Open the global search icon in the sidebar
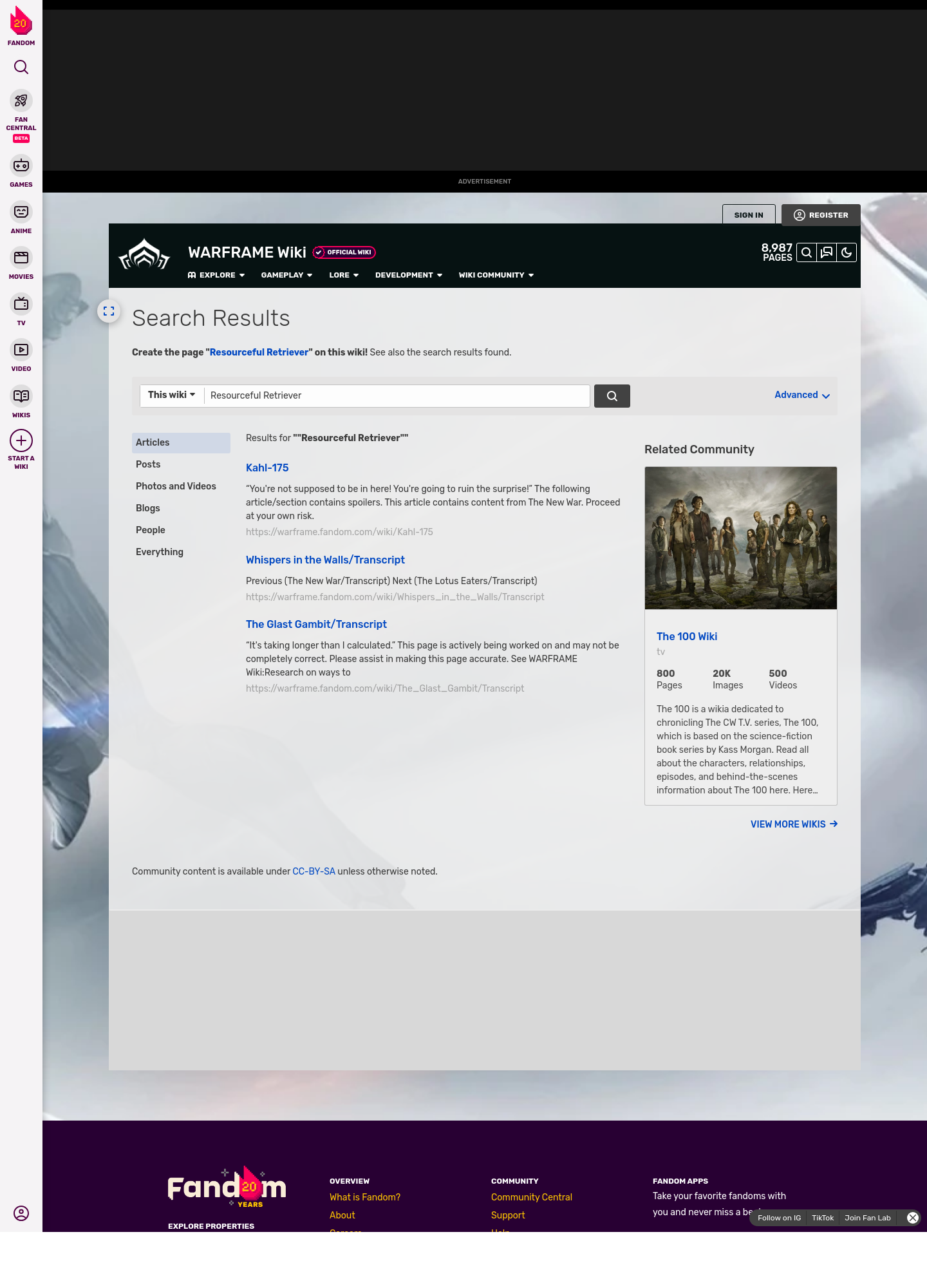The height and width of the screenshot is (1288, 927). coord(21,67)
